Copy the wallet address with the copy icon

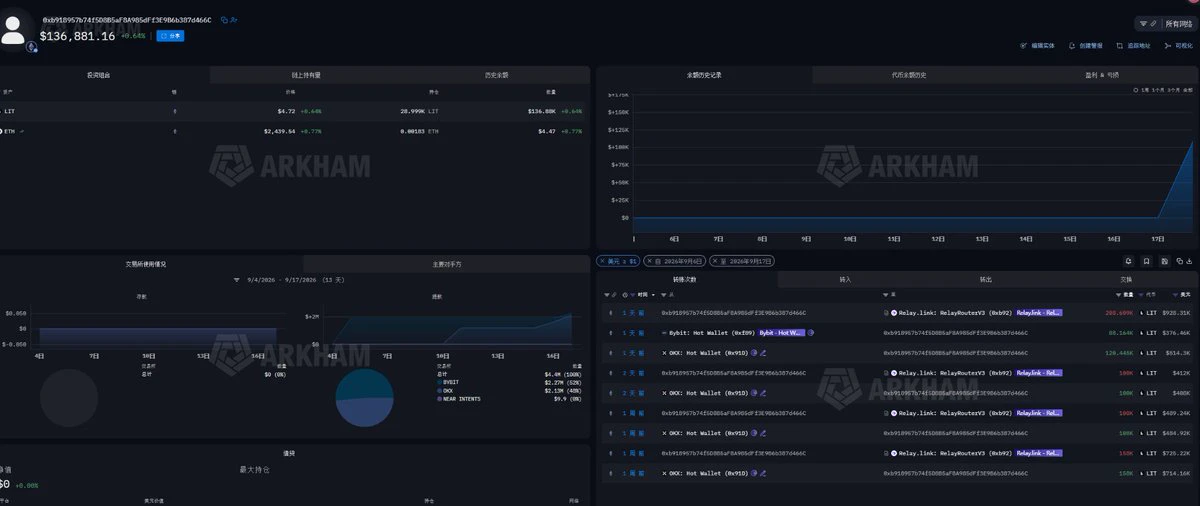coord(224,19)
